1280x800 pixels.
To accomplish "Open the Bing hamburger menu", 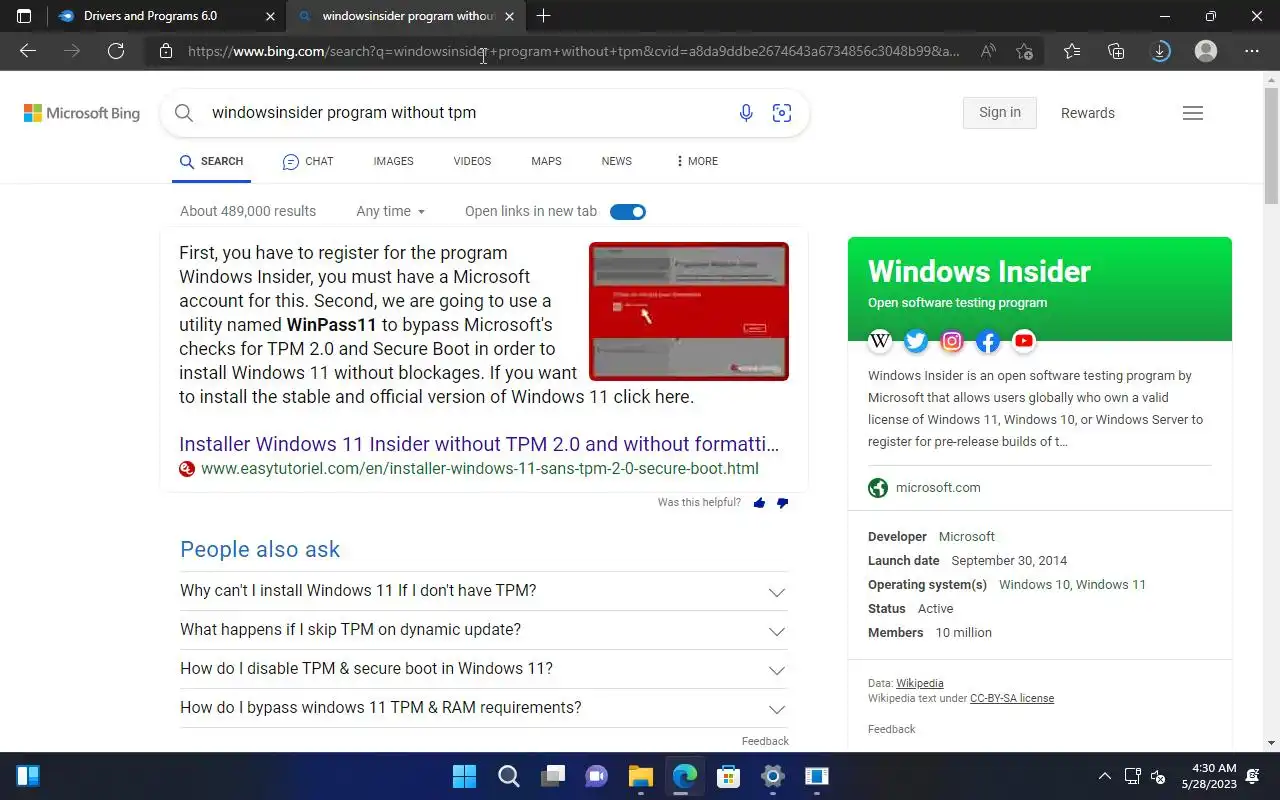I will [1193, 113].
